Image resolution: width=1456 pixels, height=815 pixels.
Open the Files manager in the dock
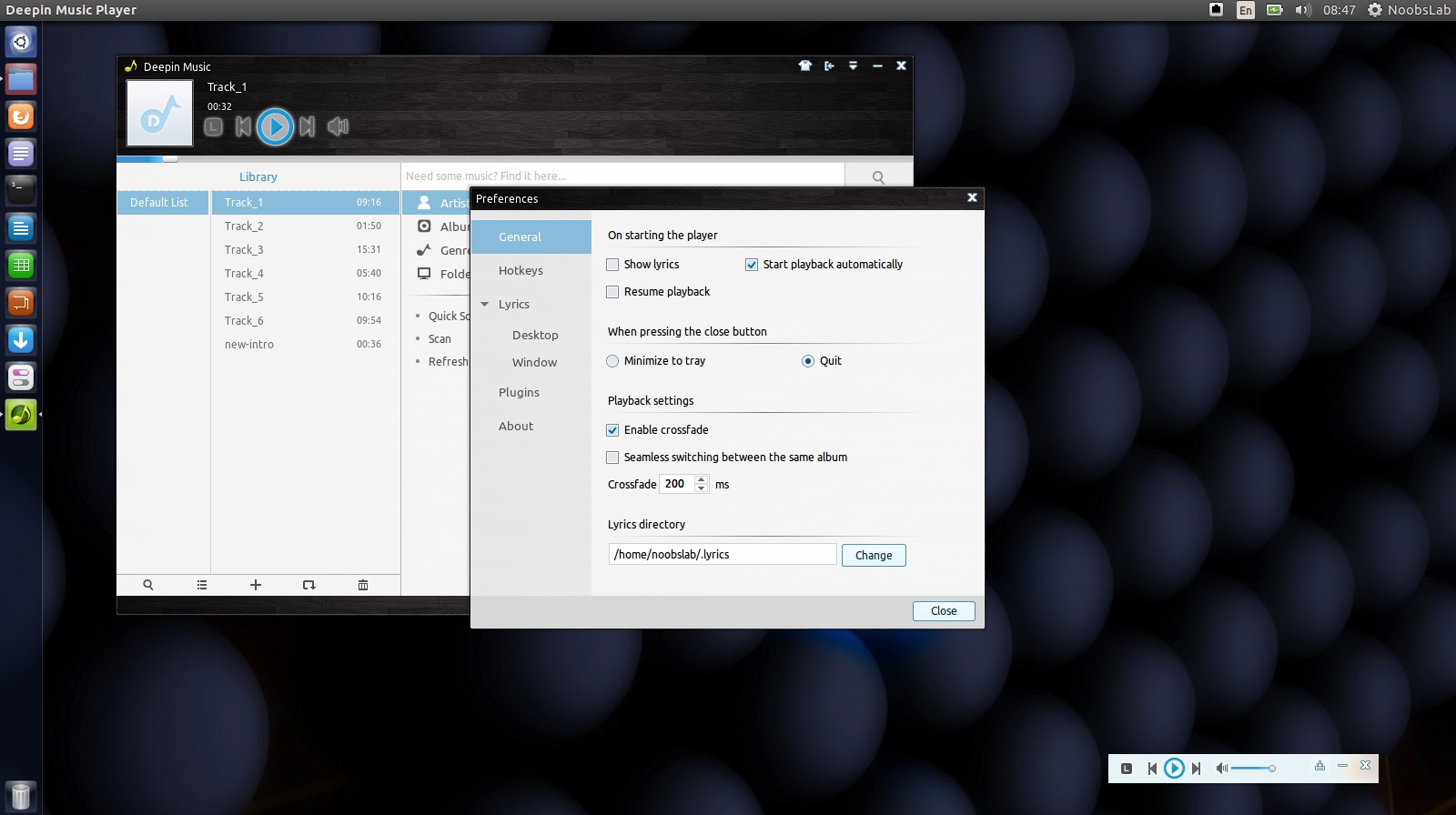tap(21, 79)
